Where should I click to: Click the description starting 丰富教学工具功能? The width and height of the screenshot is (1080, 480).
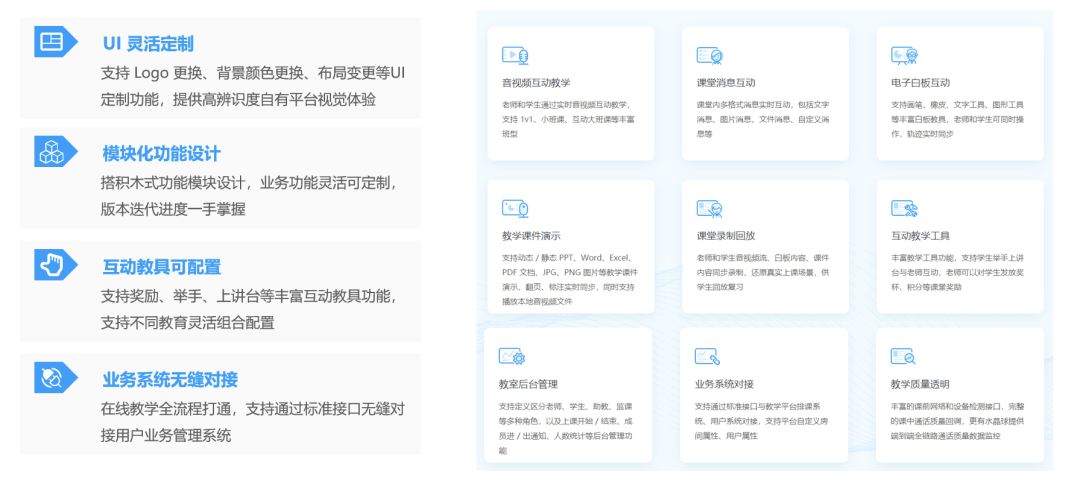coord(957,272)
